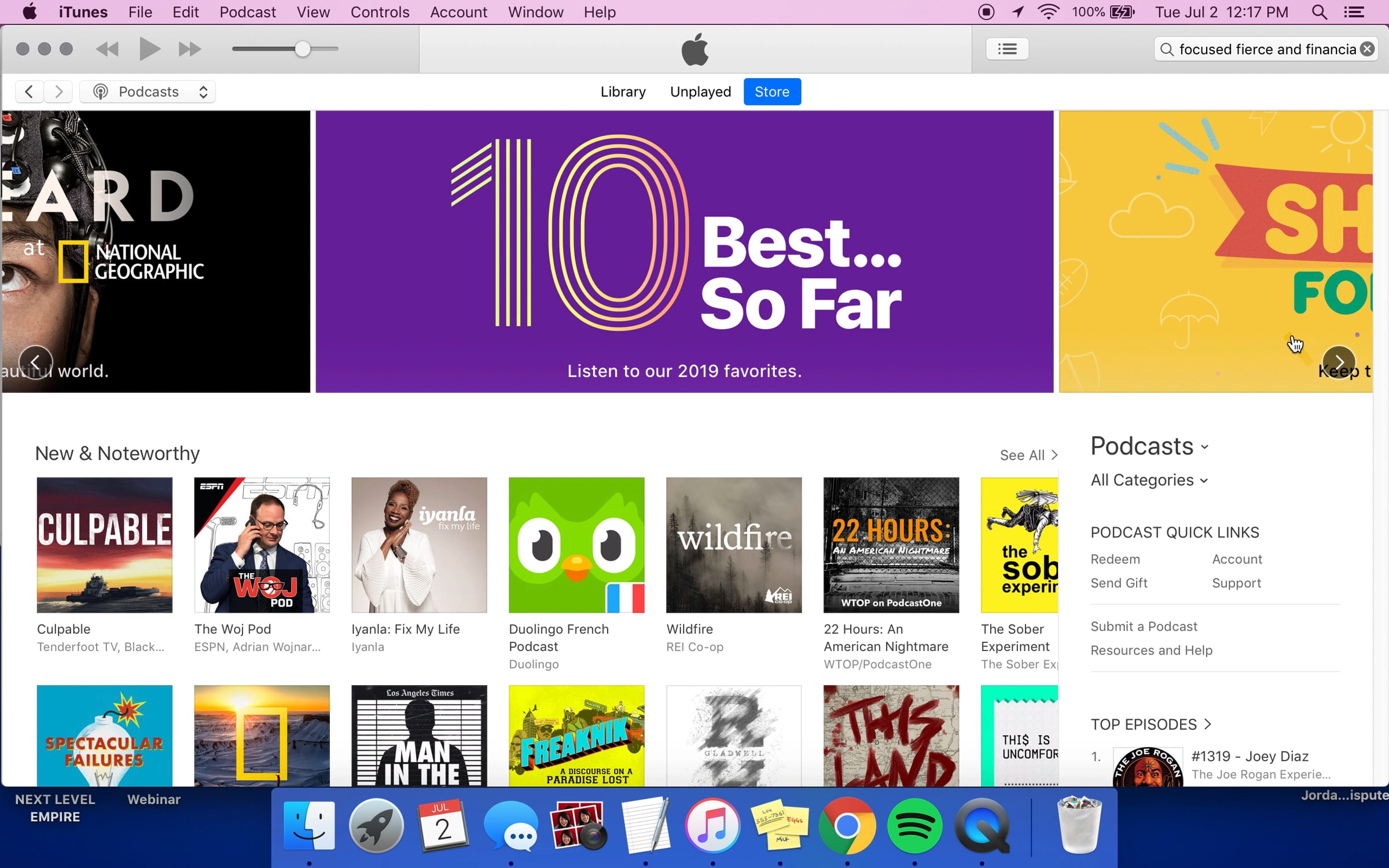Open the 10 Best So Far banner

[684, 252]
